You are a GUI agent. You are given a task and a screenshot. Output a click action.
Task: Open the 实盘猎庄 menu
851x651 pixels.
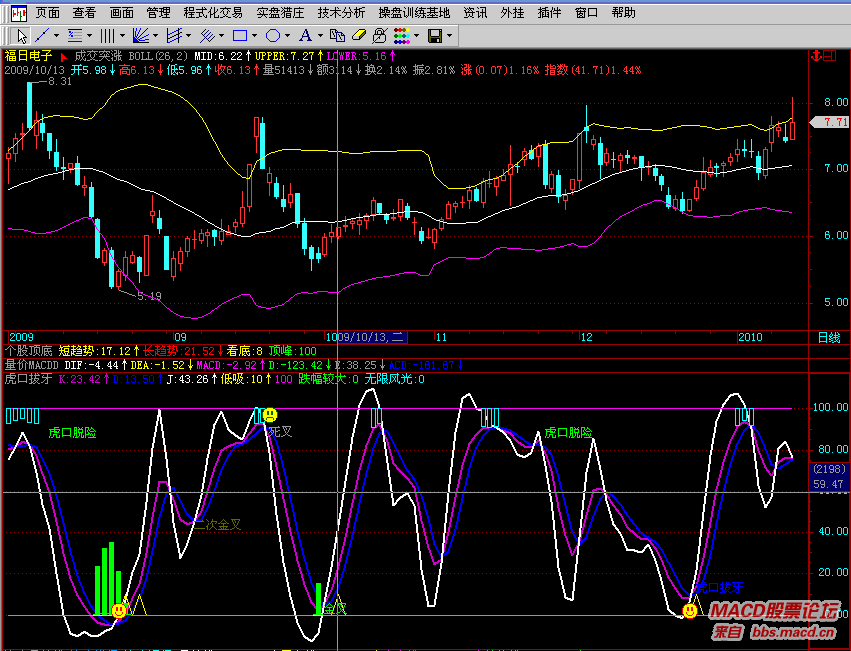(x=281, y=12)
